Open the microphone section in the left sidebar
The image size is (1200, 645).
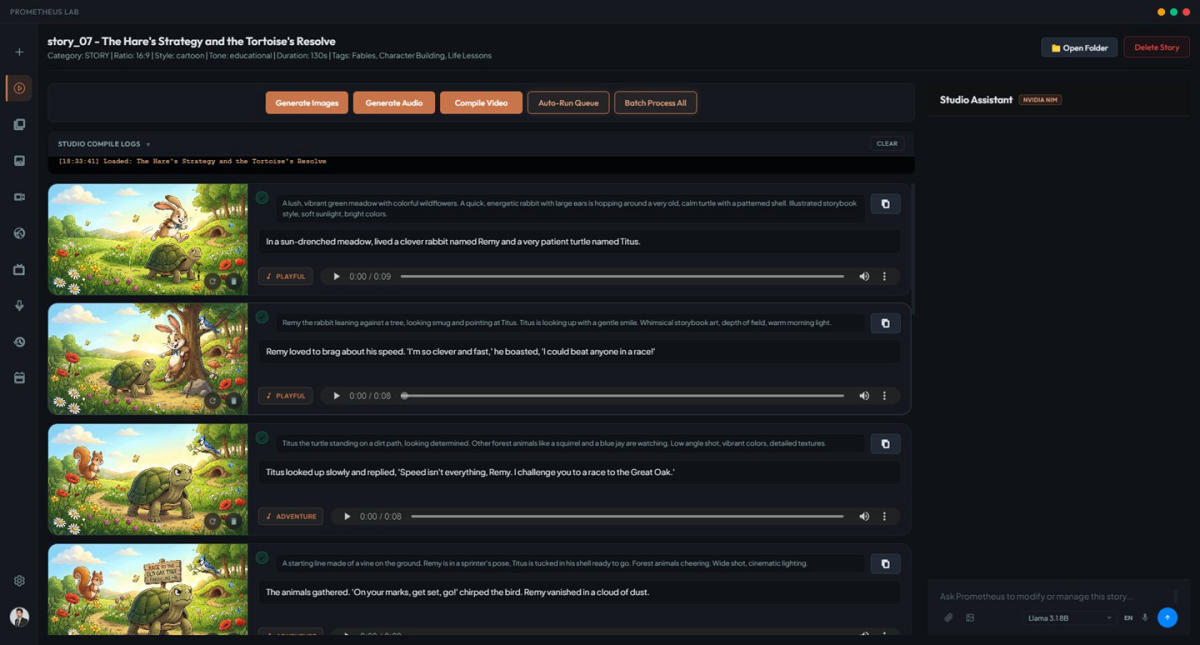[x=19, y=306]
